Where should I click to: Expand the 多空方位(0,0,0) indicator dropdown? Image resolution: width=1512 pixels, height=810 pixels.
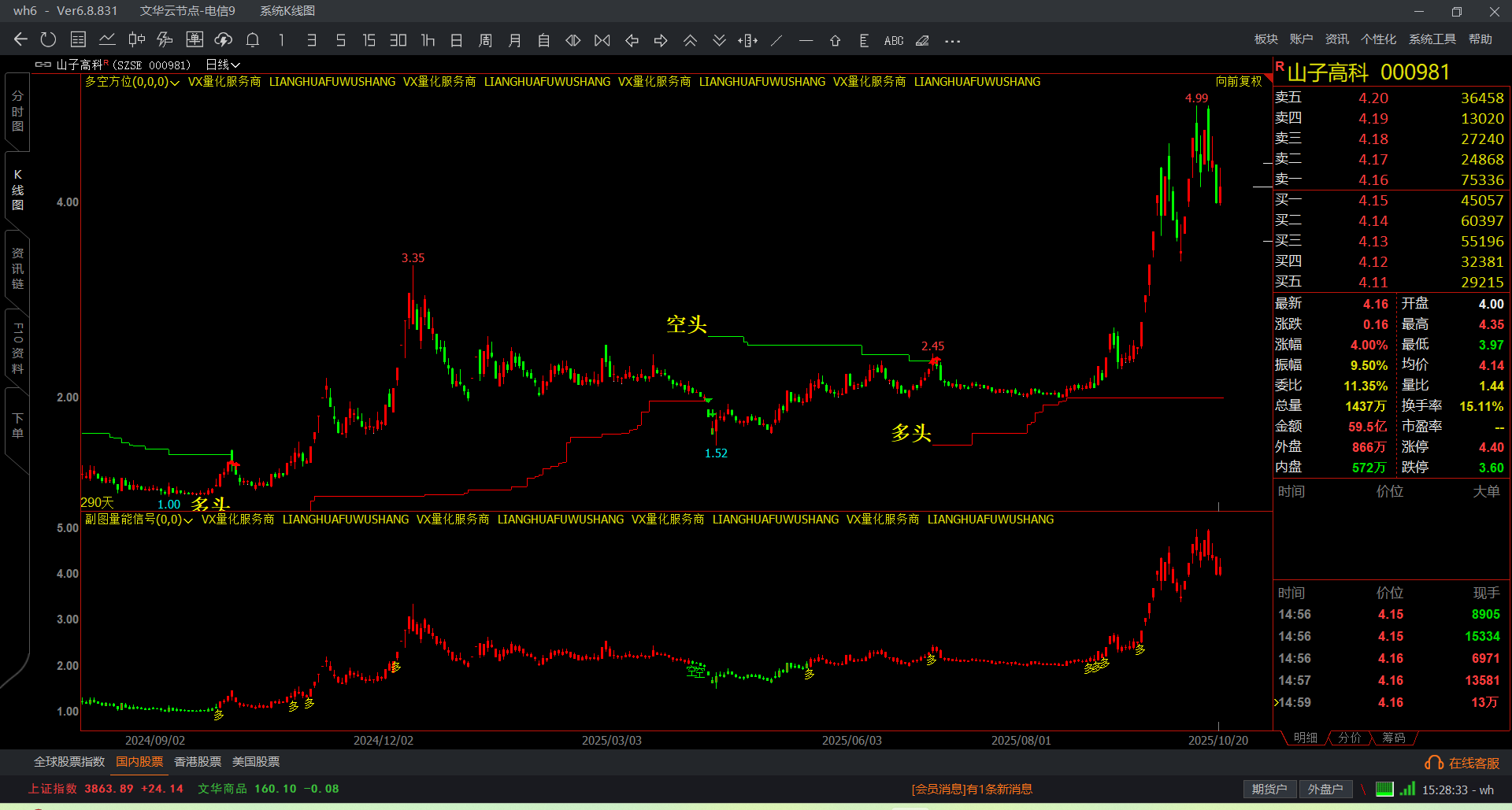132,82
